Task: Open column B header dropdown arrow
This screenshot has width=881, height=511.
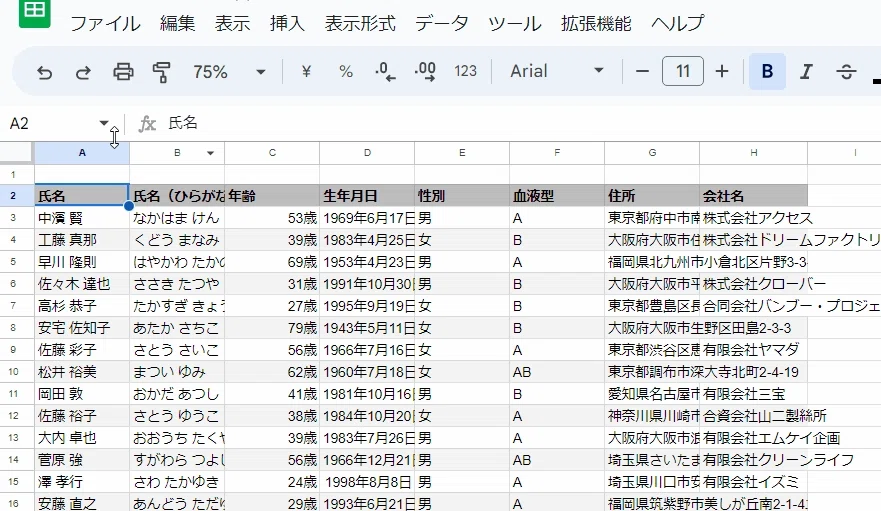Action: [x=210, y=153]
